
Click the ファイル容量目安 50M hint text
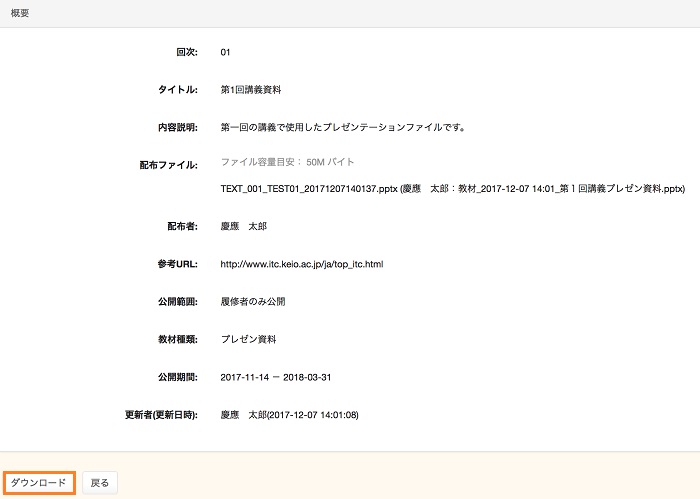tap(287, 162)
